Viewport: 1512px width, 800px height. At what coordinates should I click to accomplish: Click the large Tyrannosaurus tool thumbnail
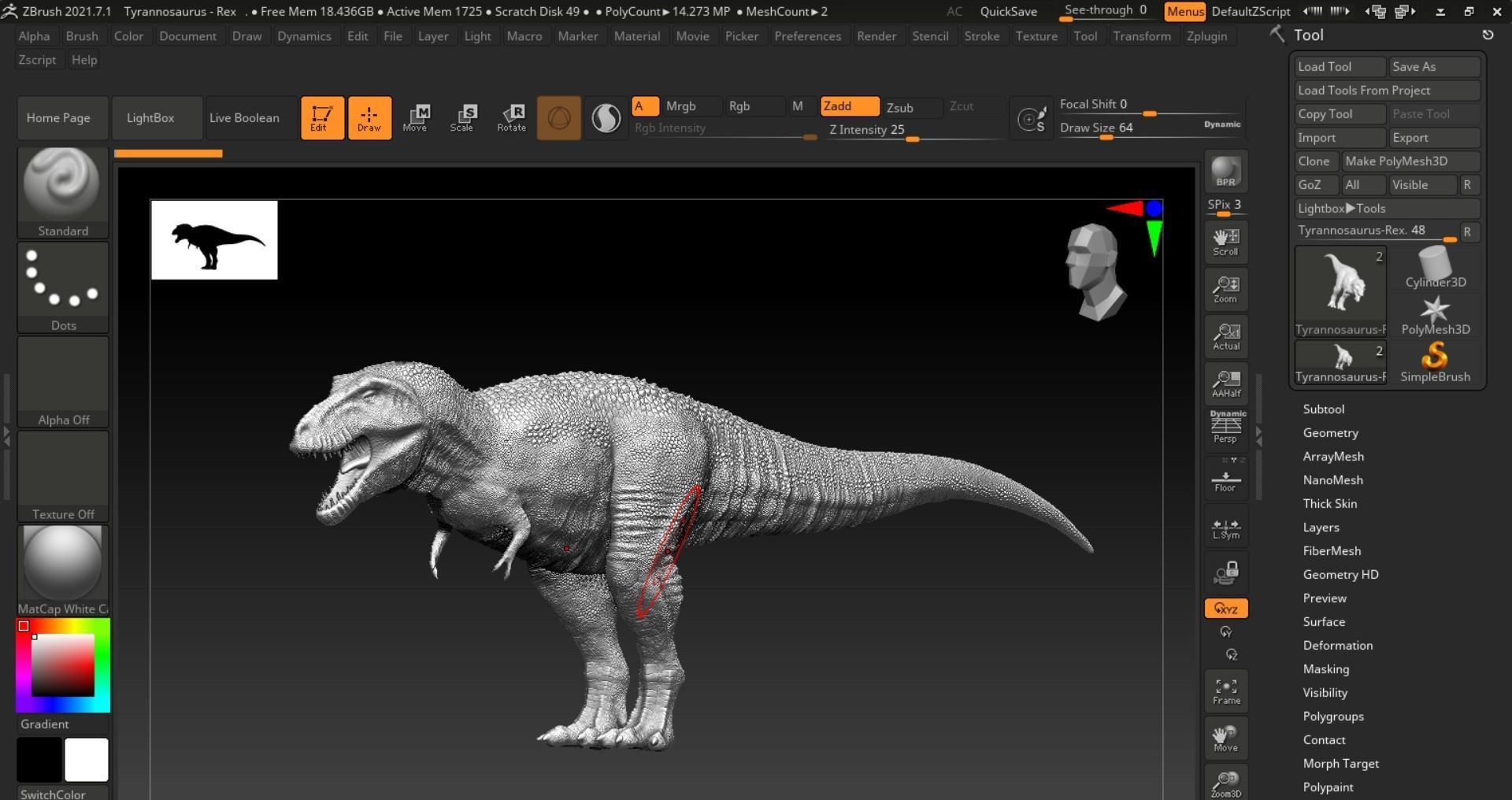[1340, 291]
